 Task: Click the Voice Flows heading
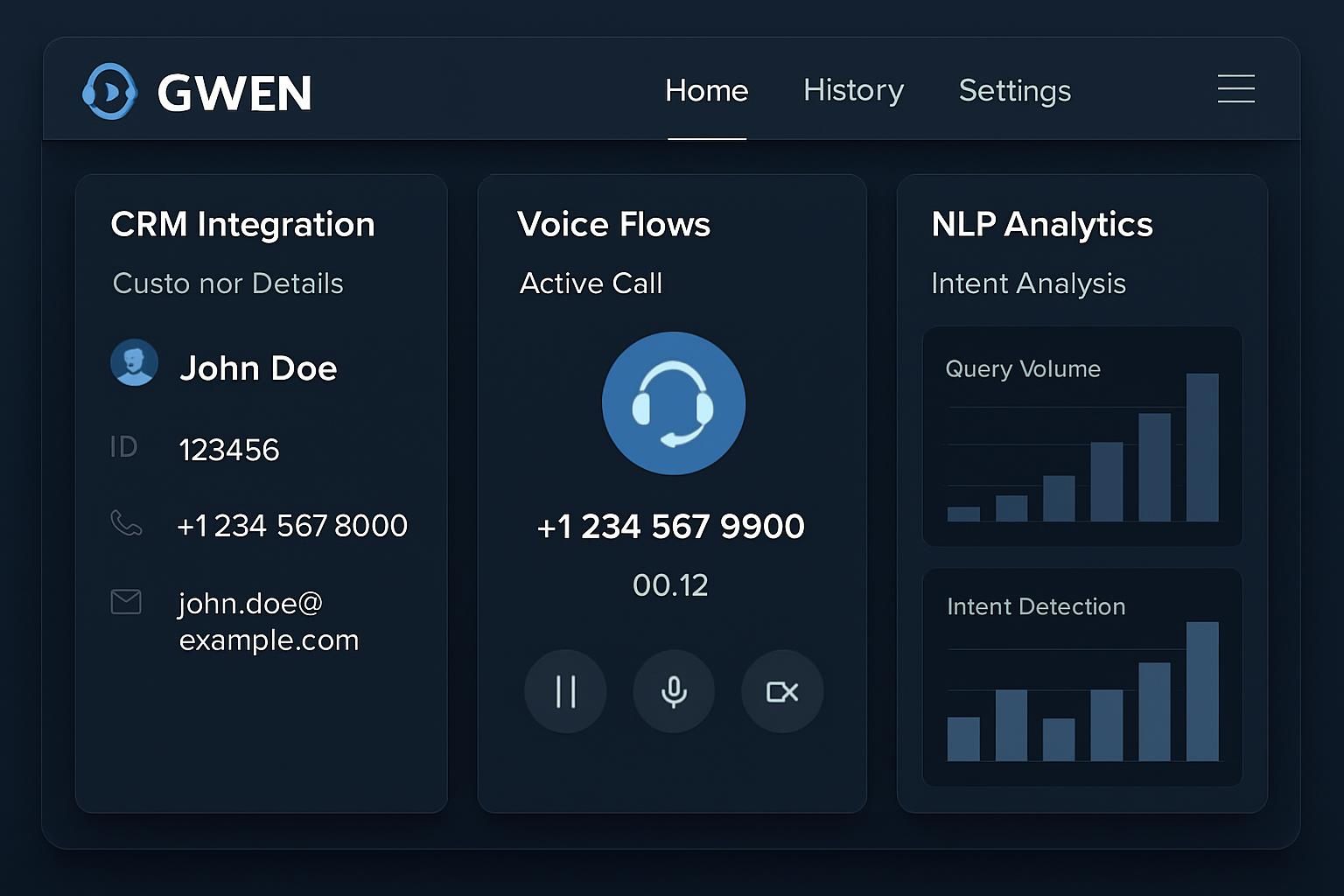(613, 225)
